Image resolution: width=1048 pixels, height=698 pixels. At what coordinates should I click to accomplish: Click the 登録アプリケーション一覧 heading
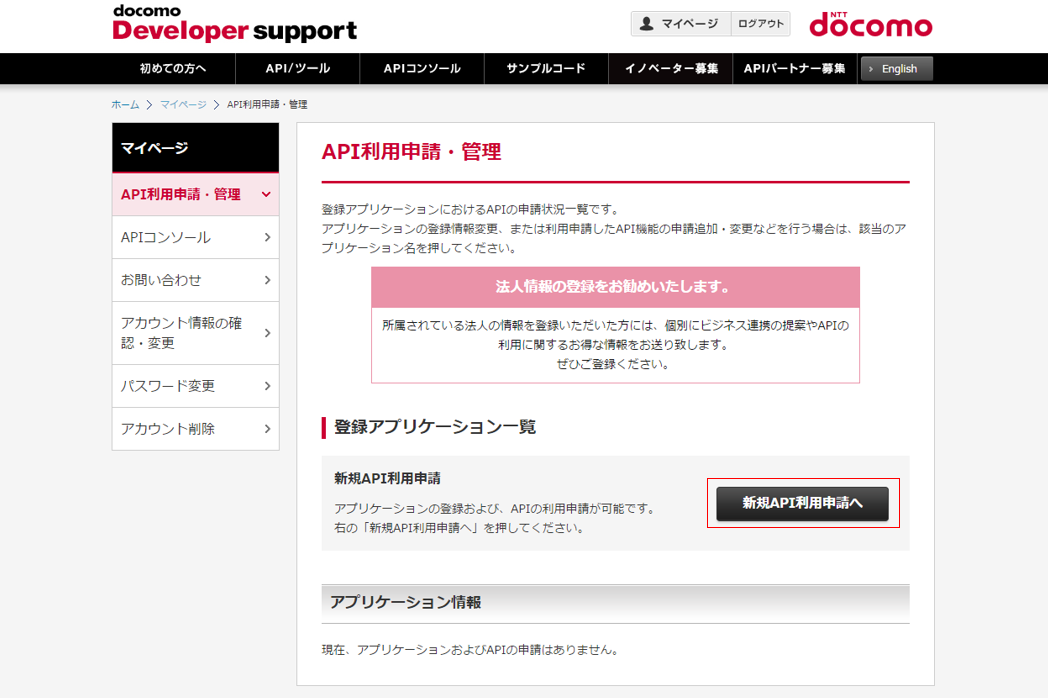(x=435, y=427)
